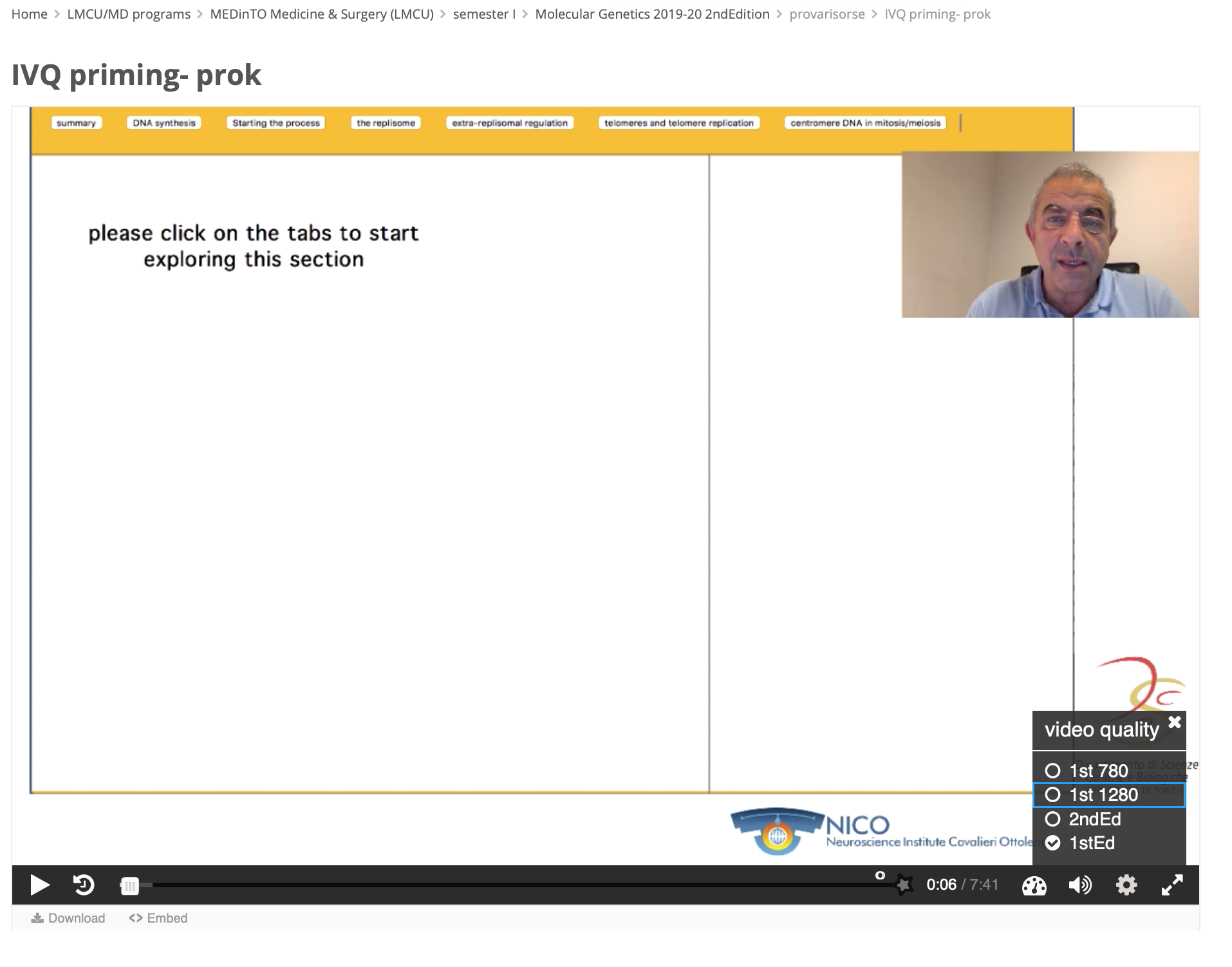
Task: Click the video quality panel title
Action: click(1101, 729)
